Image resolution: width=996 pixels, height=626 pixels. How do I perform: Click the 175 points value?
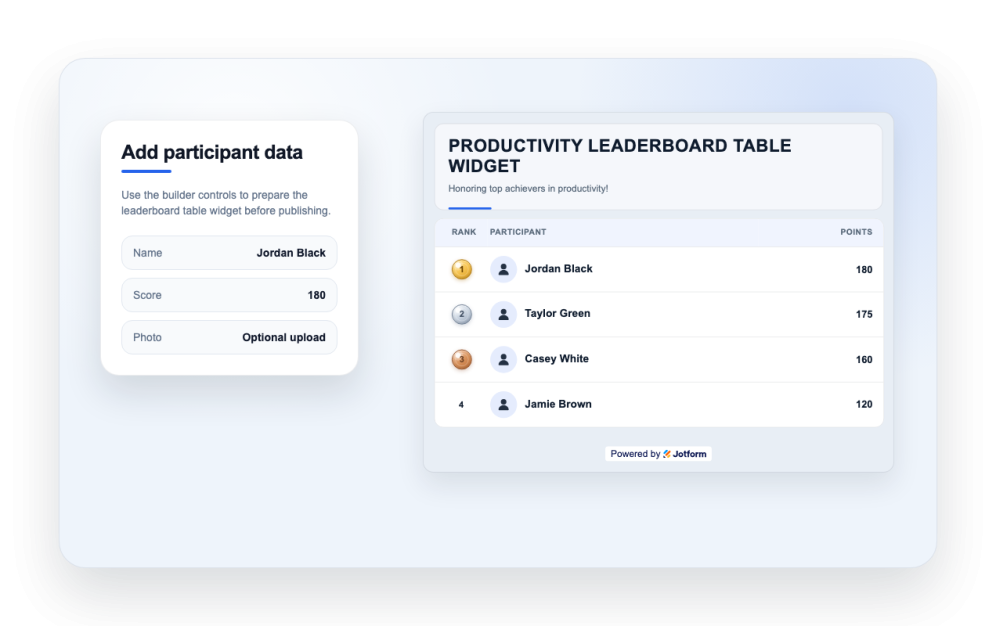click(864, 314)
